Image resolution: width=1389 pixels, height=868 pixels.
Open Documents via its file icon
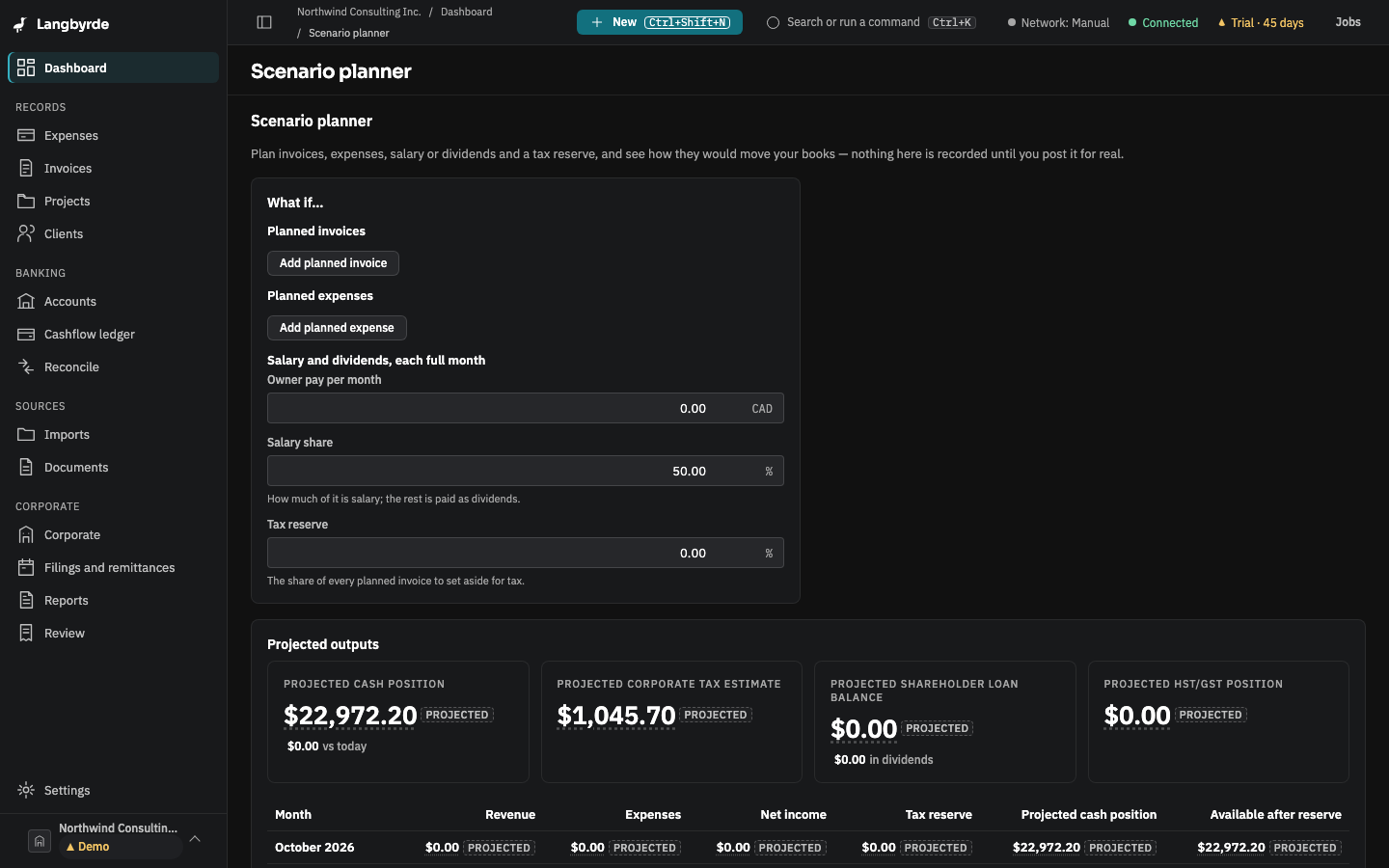[x=26, y=467]
